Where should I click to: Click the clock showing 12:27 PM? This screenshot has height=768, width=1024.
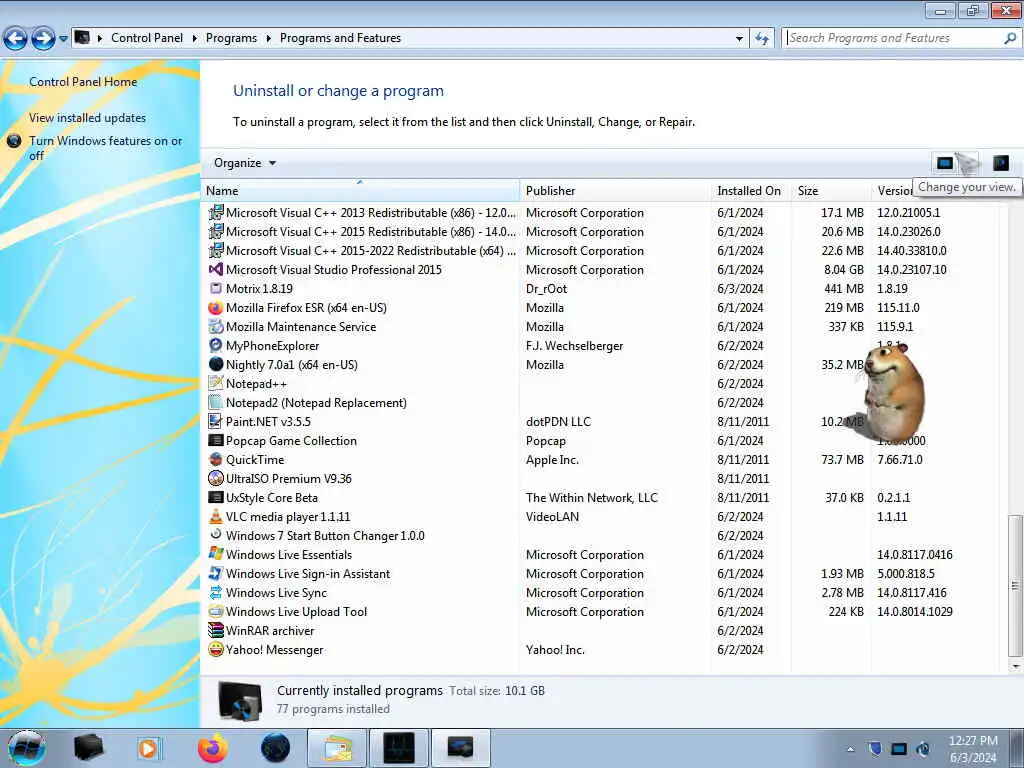point(973,741)
